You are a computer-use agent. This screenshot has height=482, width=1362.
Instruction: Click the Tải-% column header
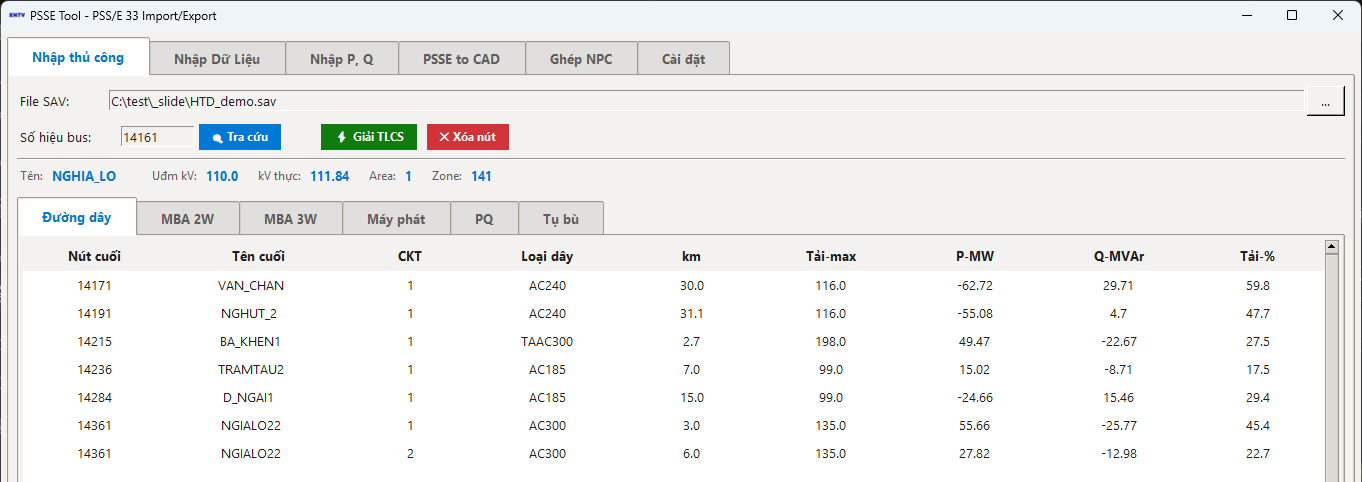click(x=1257, y=256)
